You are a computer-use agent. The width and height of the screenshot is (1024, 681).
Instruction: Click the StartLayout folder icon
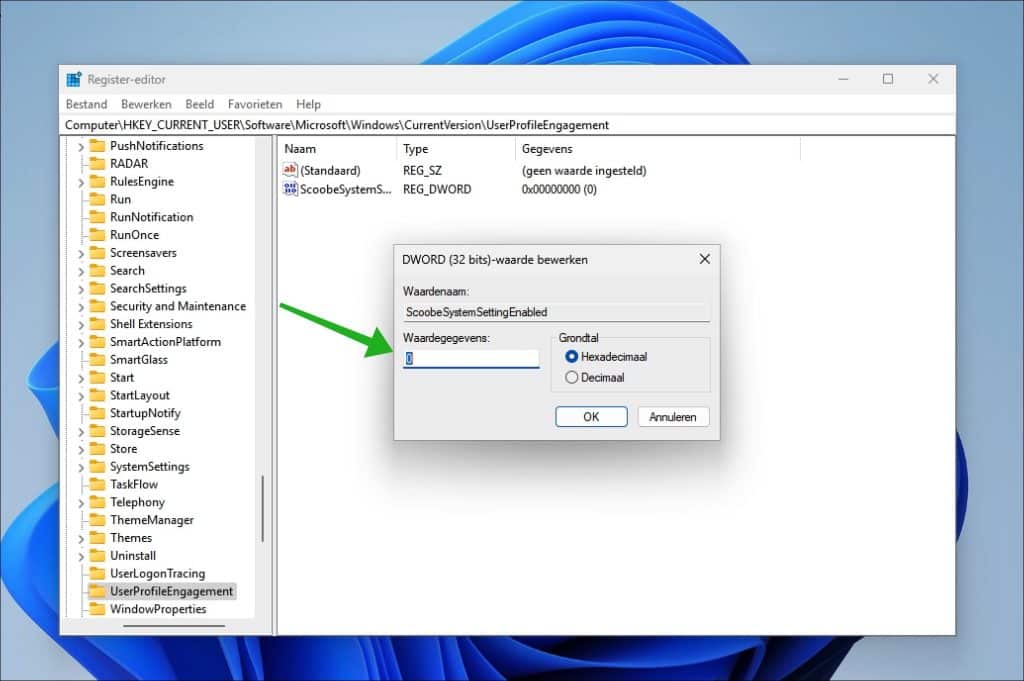pos(97,395)
